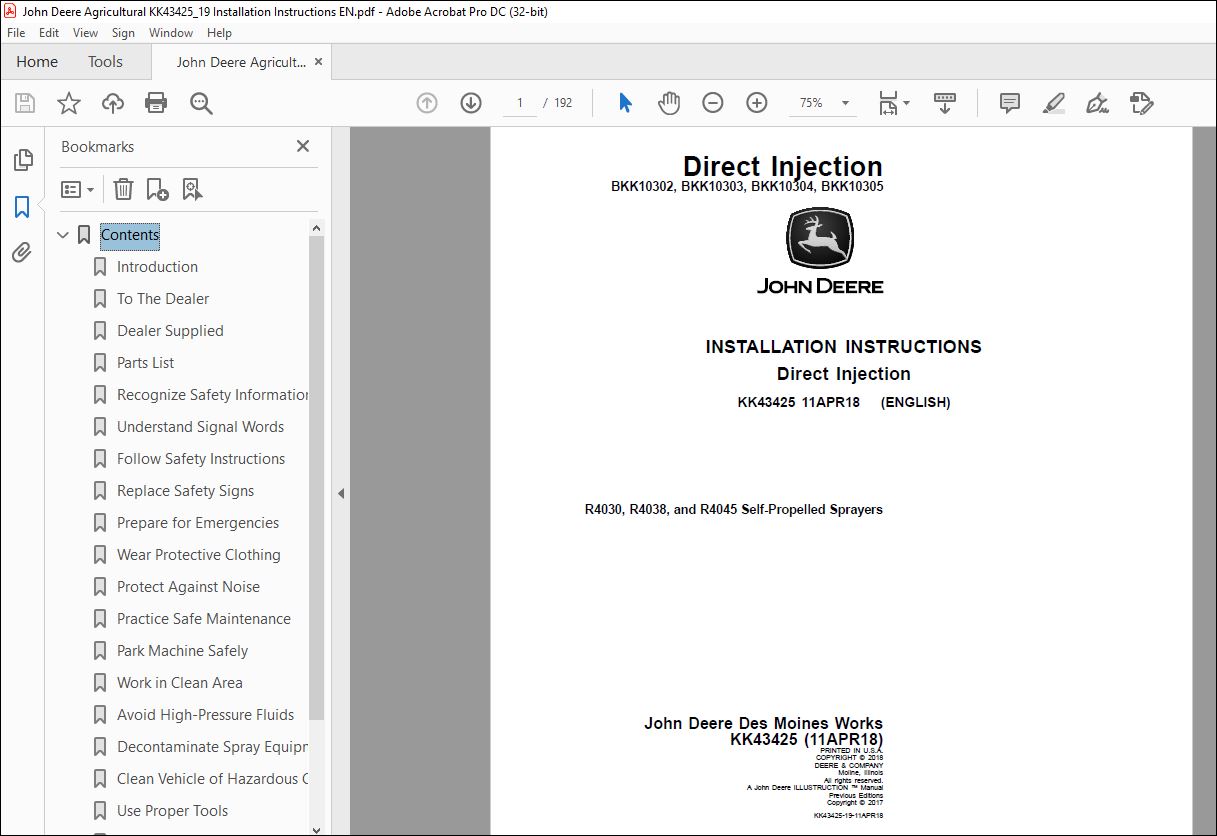The width and height of the screenshot is (1217, 836).
Task: Click the Save file icon
Action: tap(24, 103)
